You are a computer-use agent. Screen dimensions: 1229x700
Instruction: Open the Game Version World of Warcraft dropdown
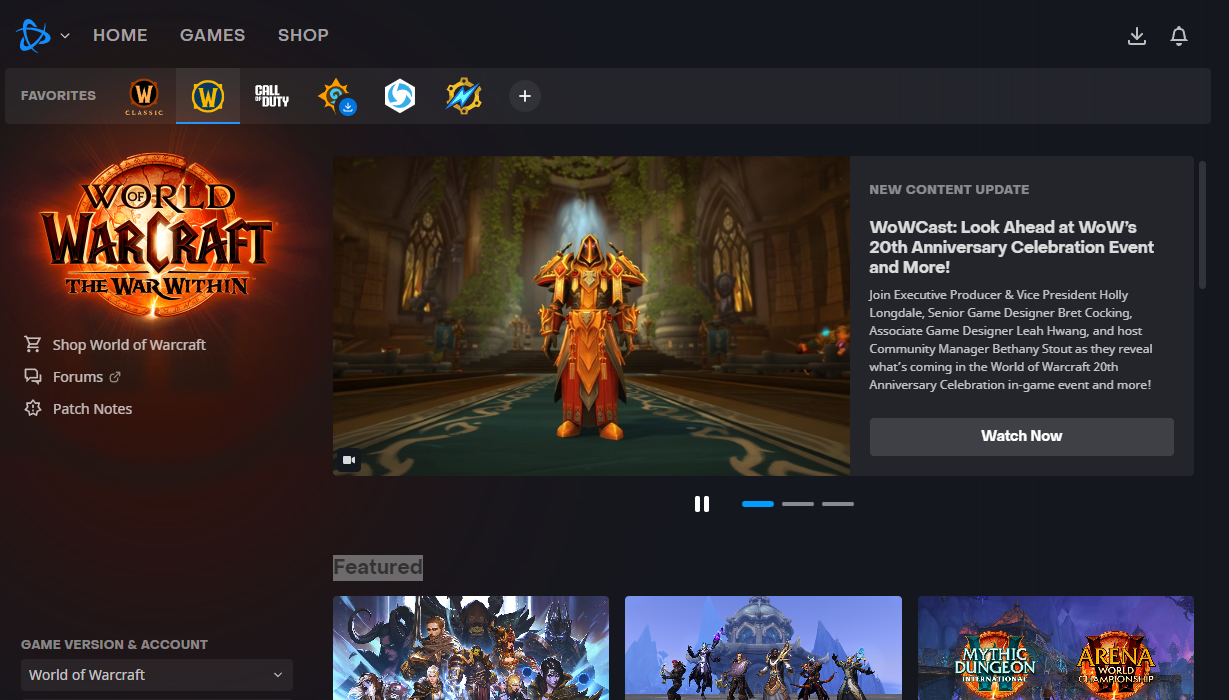(x=157, y=675)
